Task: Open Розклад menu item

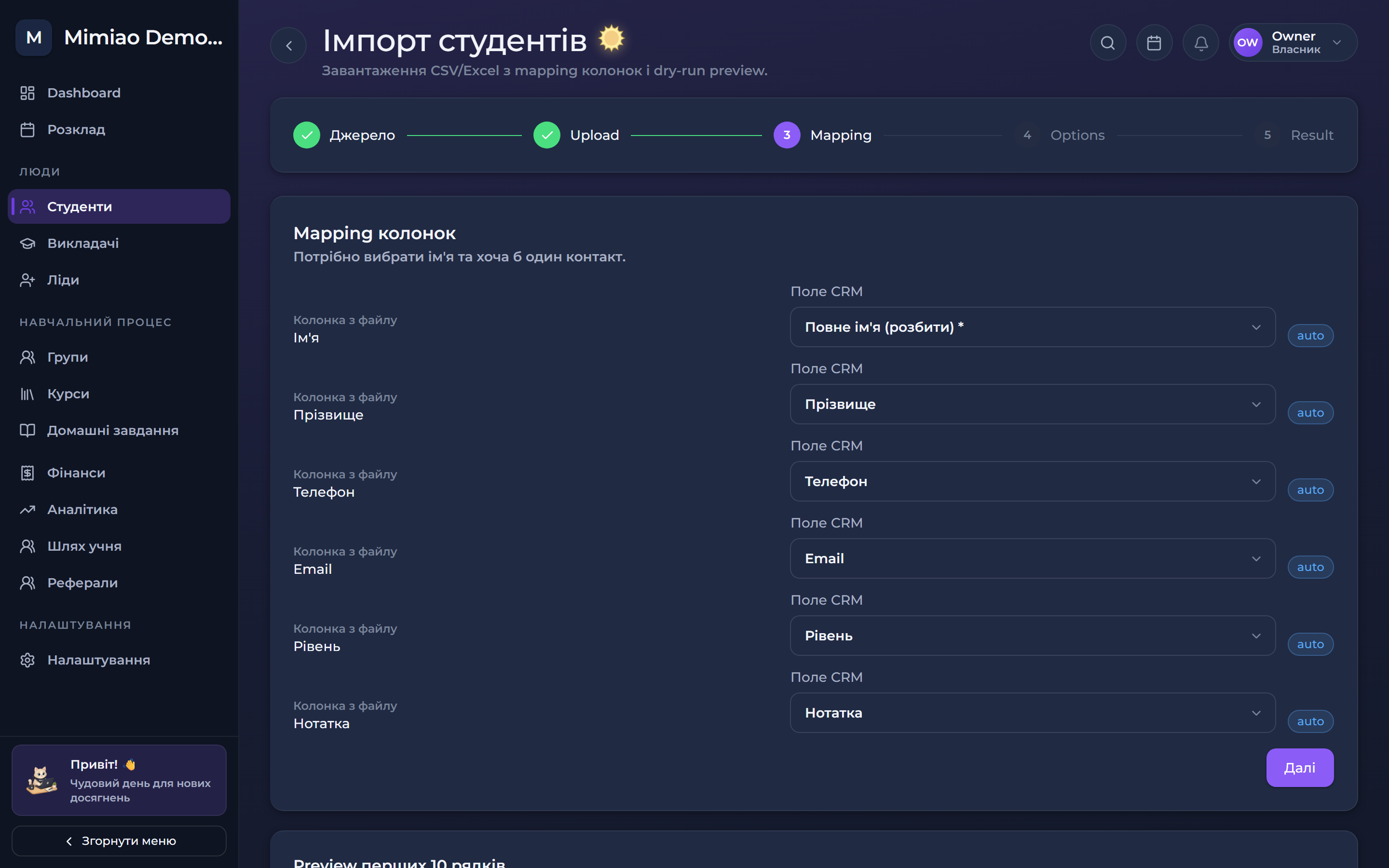Action: tap(119, 130)
